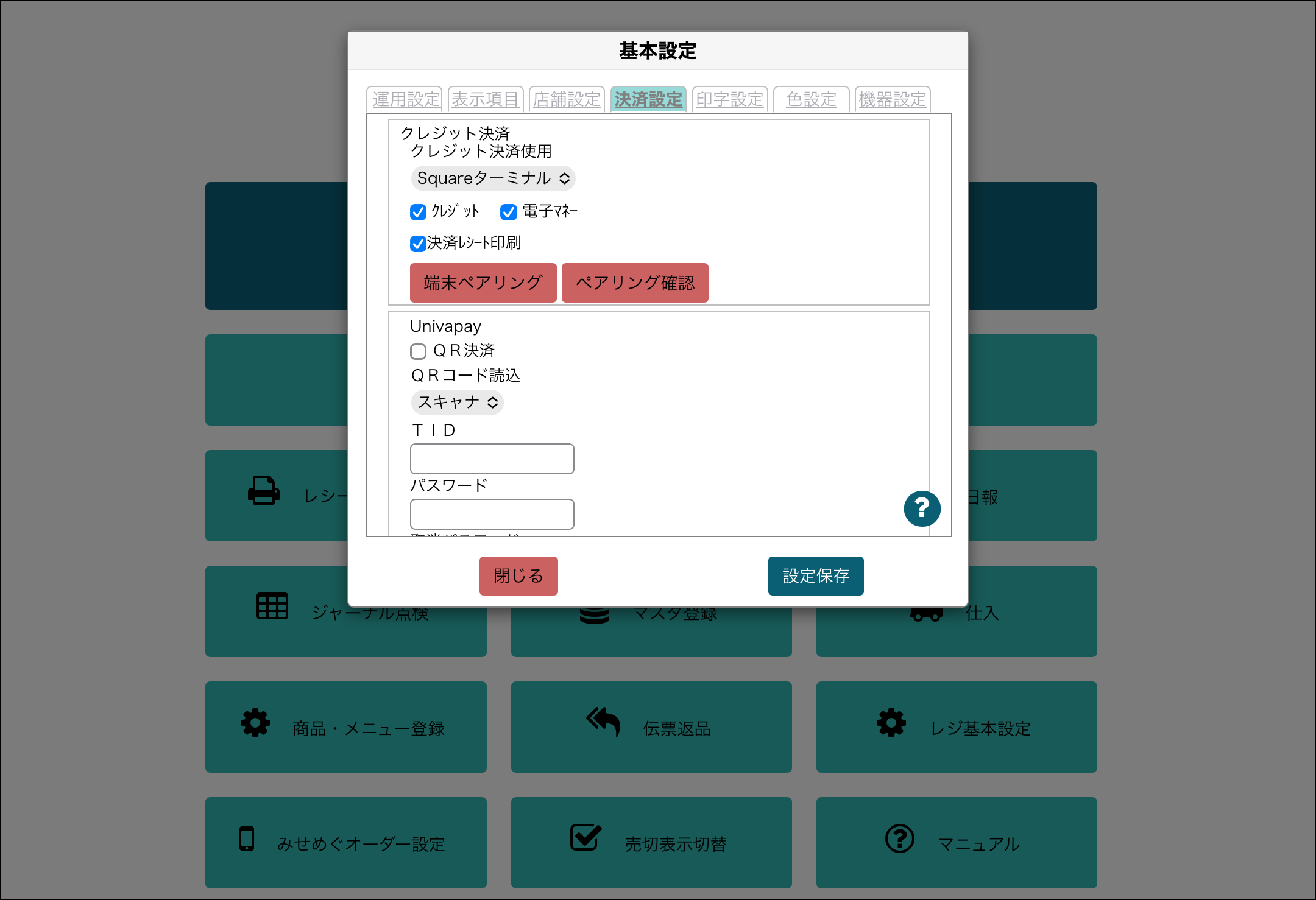1316x900 pixels.
Task: Click the gear icon for register basic settings
Action: [891, 723]
